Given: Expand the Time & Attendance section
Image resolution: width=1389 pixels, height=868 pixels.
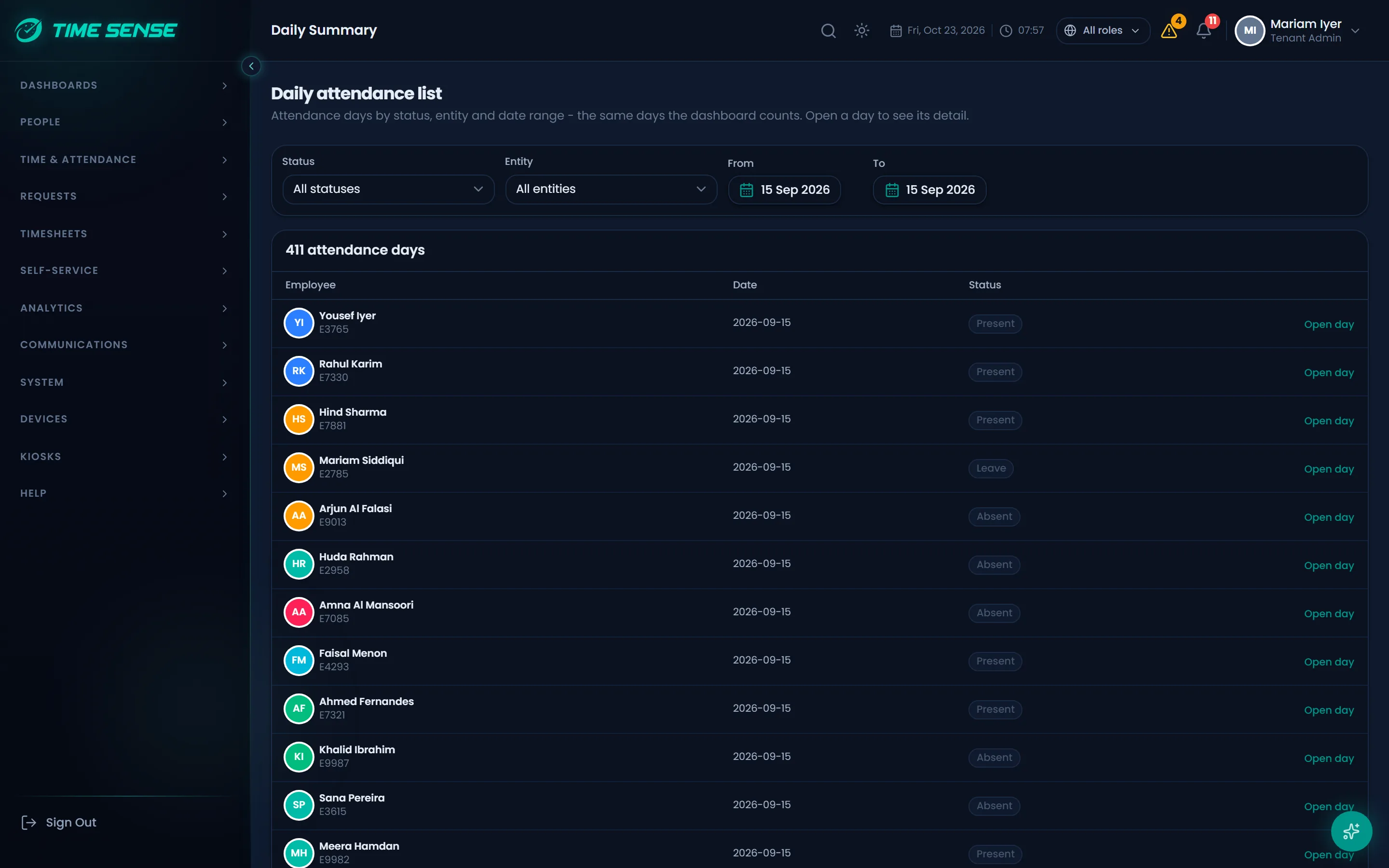Looking at the screenshot, I should pyautogui.click(x=124, y=160).
